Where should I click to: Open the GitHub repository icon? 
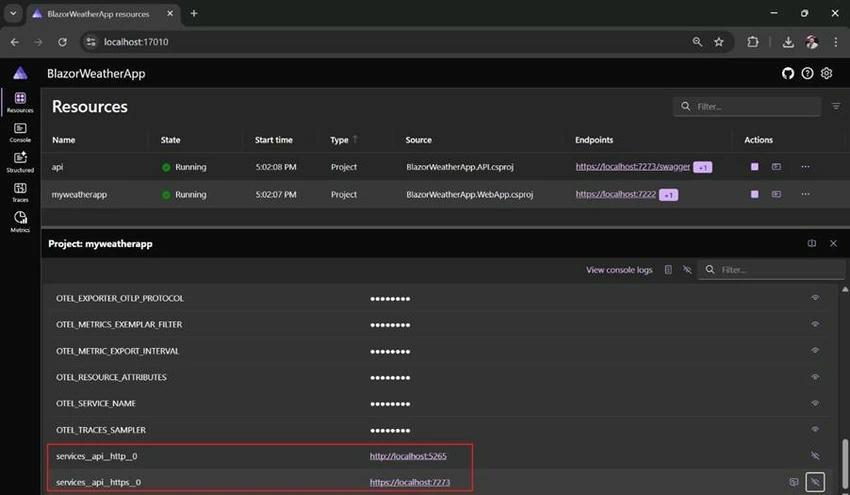(788, 73)
